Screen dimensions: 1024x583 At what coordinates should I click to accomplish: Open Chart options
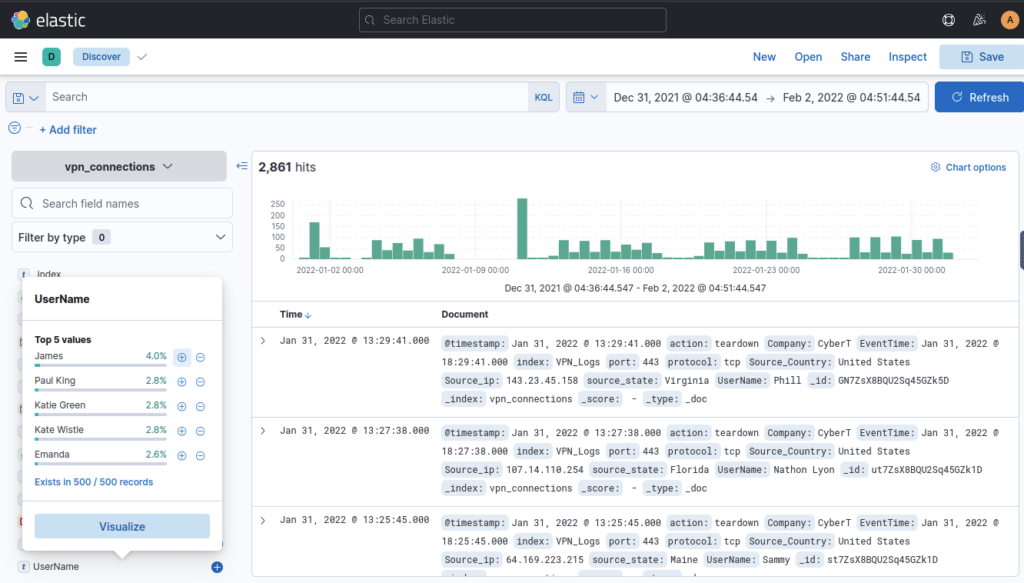tap(968, 167)
